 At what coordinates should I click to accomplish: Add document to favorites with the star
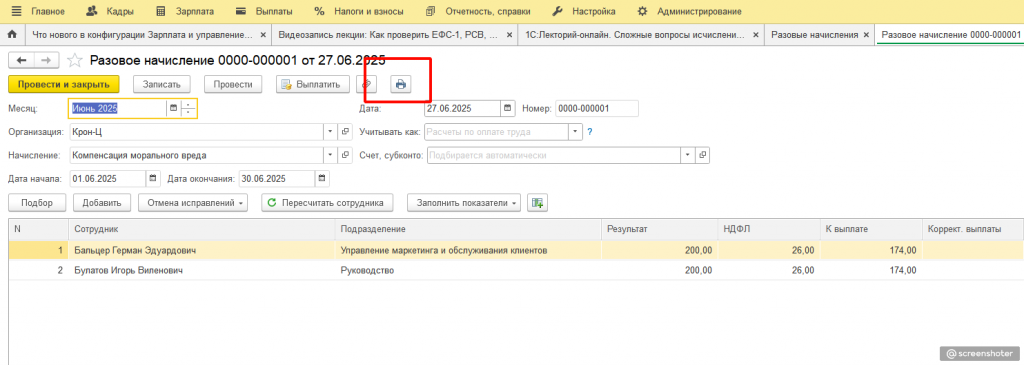(x=75, y=61)
